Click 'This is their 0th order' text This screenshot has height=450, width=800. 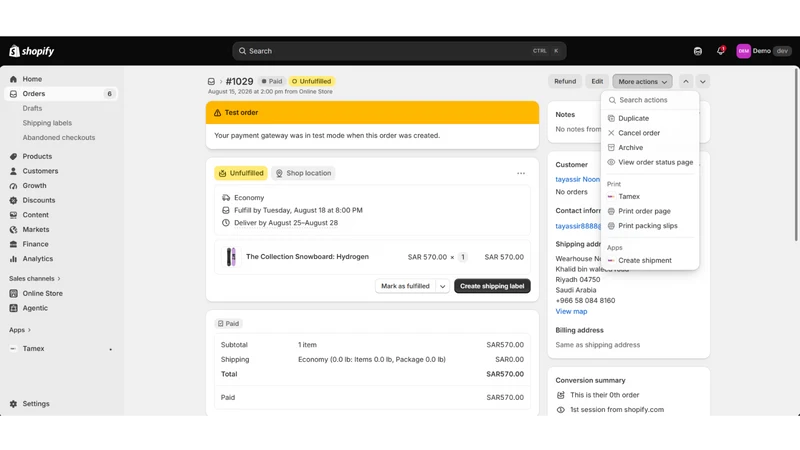point(604,395)
